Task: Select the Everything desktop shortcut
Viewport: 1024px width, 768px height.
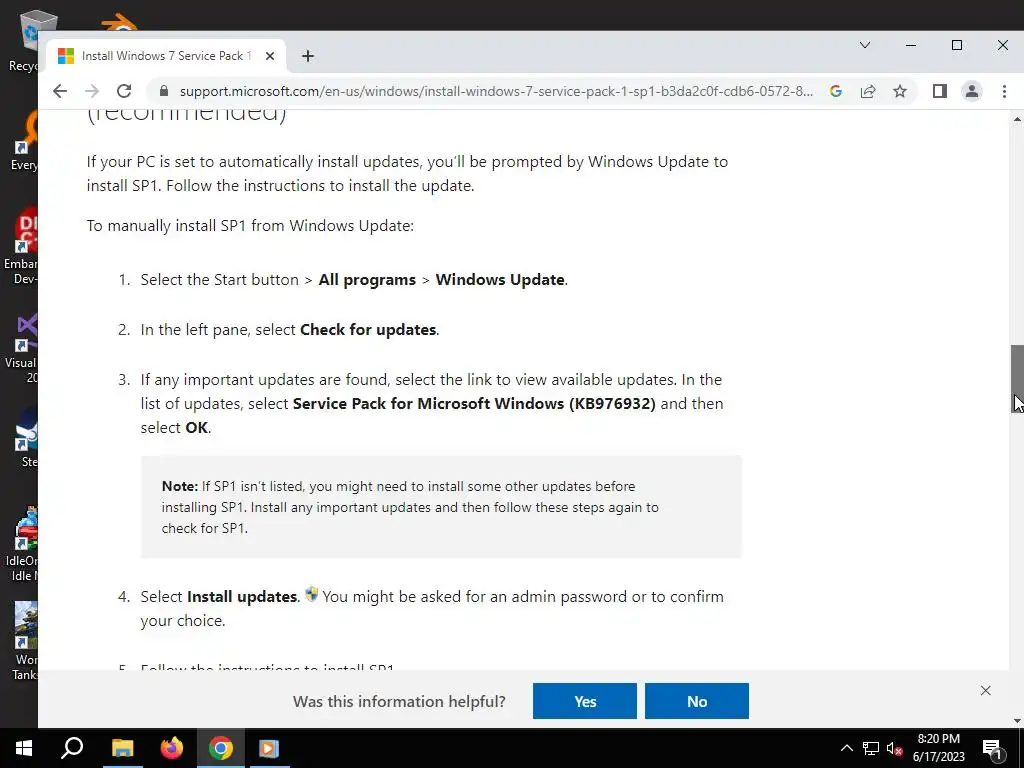Action: pyautogui.click(x=25, y=142)
